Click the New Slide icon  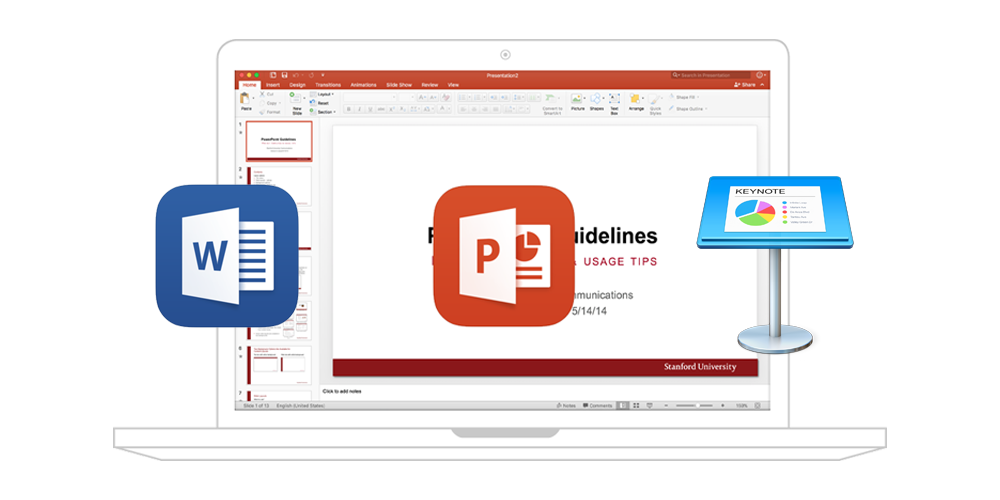pyautogui.click(x=296, y=98)
